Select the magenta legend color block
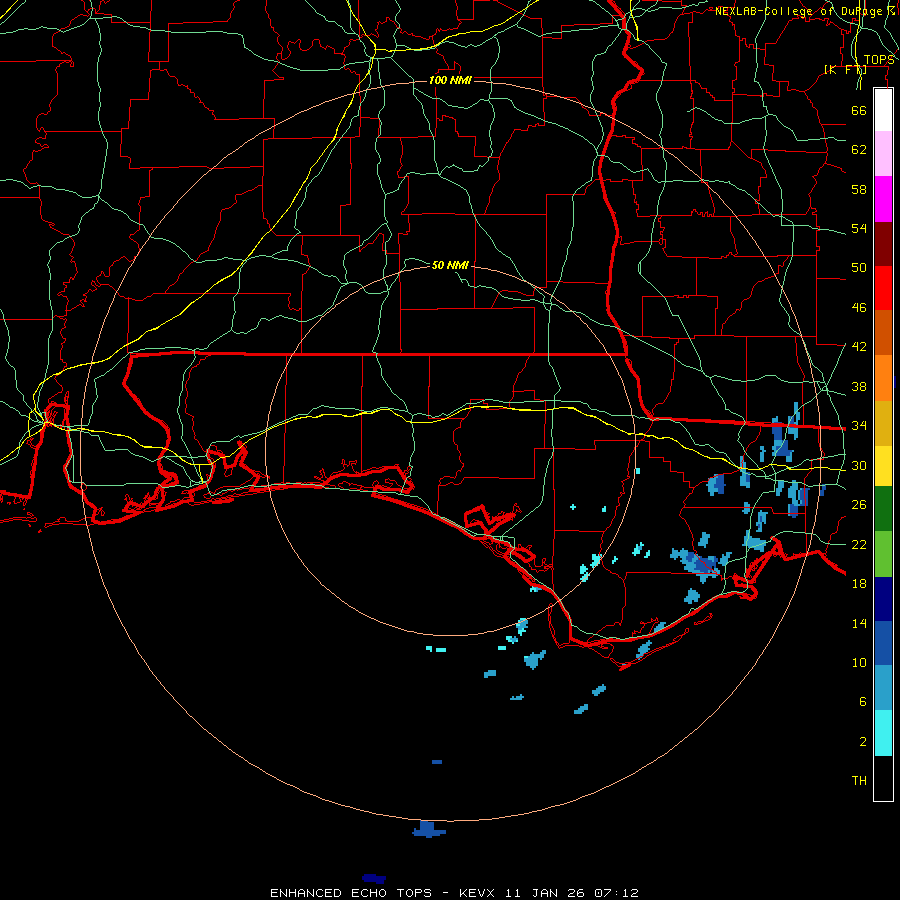 [883, 199]
